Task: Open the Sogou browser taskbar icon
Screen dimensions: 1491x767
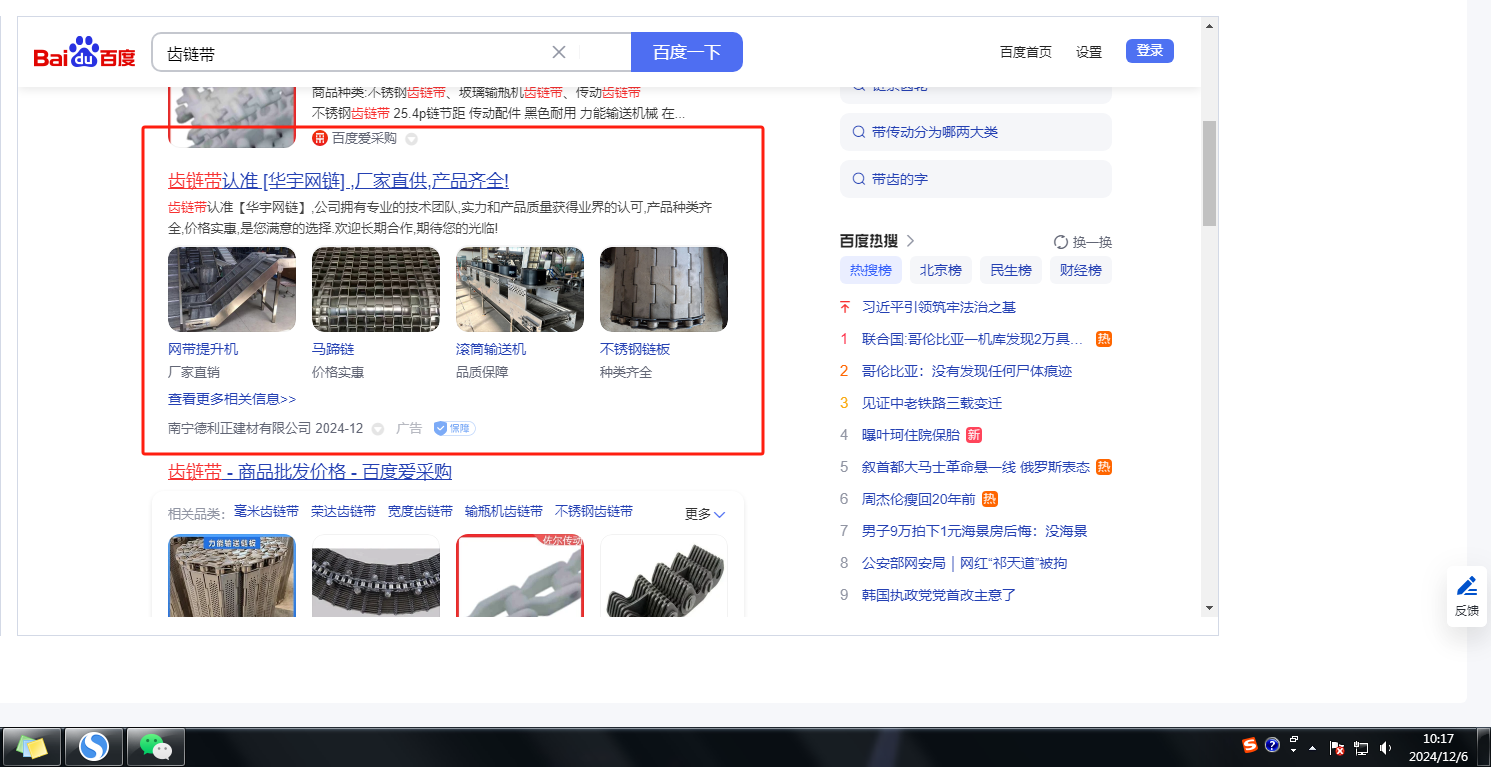Action: click(94, 746)
